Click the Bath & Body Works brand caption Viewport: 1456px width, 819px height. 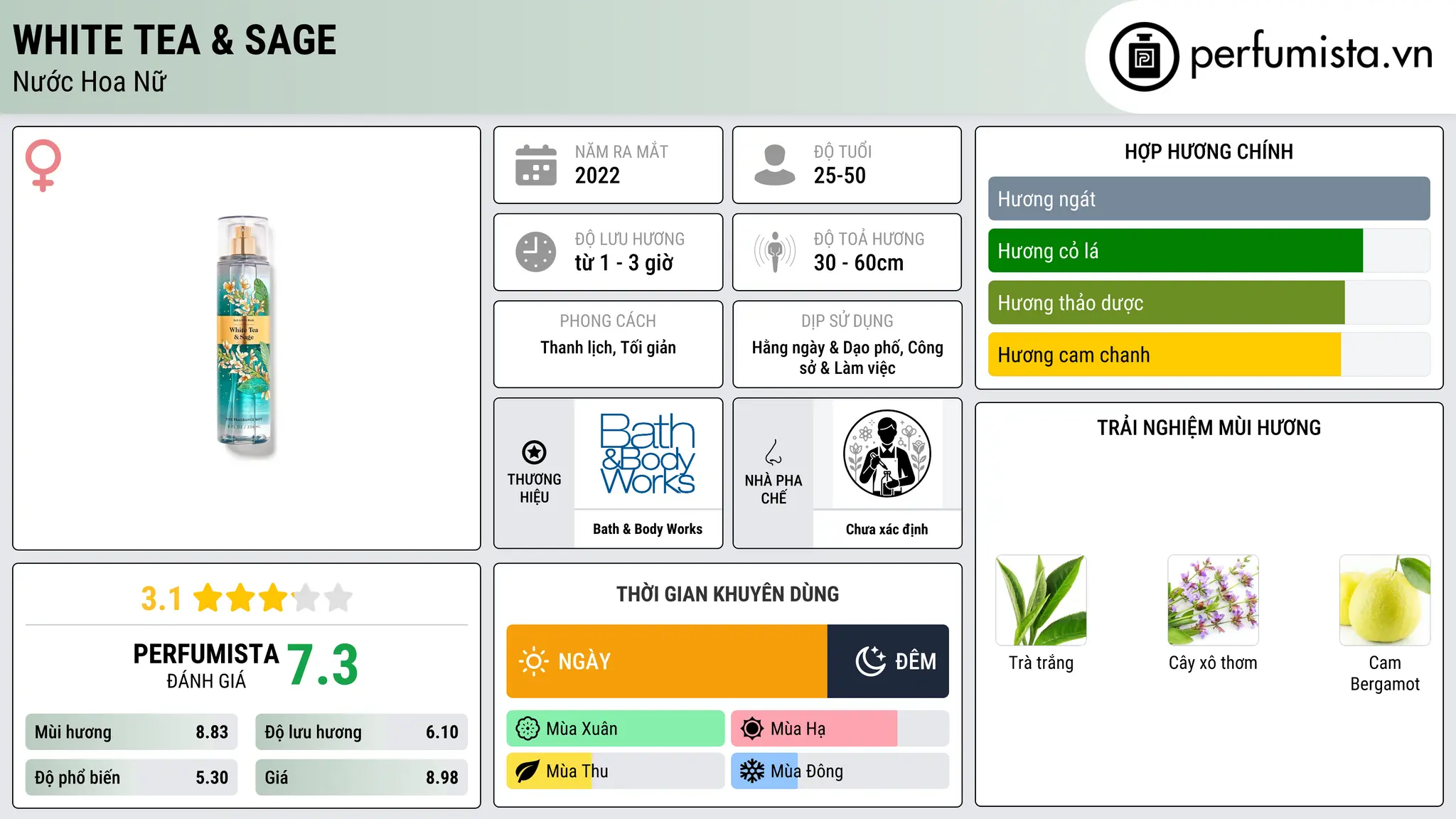(648, 529)
